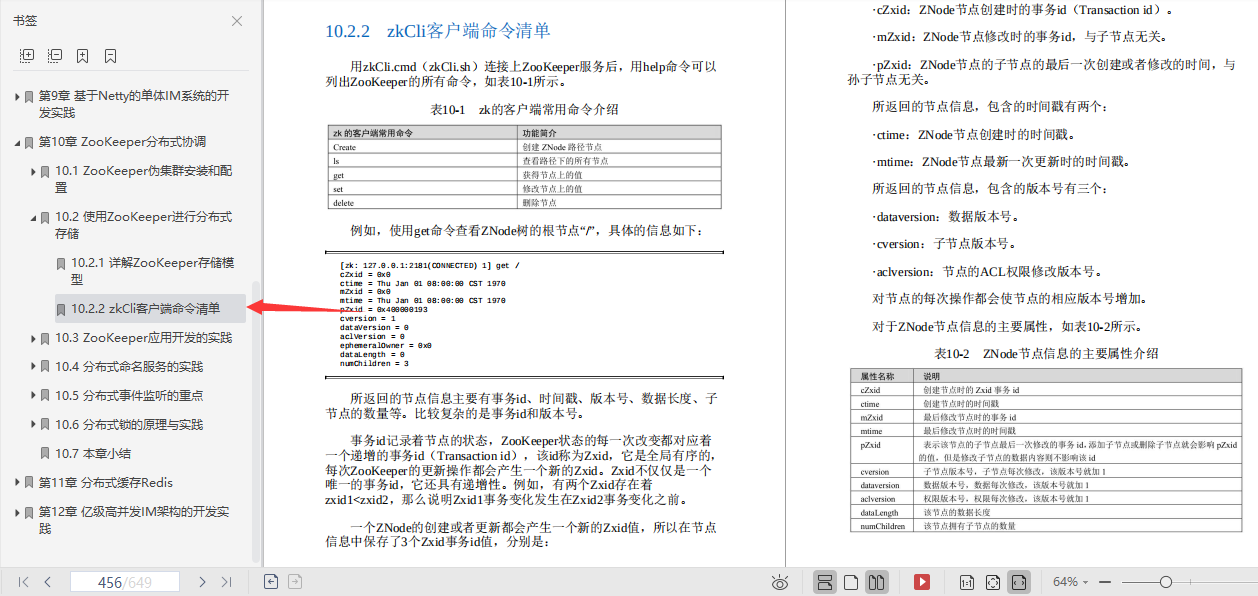1258x596 pixels.
Task: Open bookmark text 10.4 分布式命名服务的实践
Action: [x=129, y=367]
